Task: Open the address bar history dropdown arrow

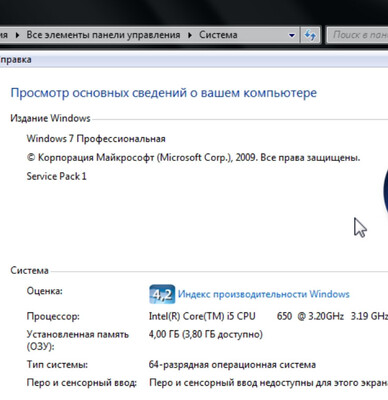Action: pos(292,35)
